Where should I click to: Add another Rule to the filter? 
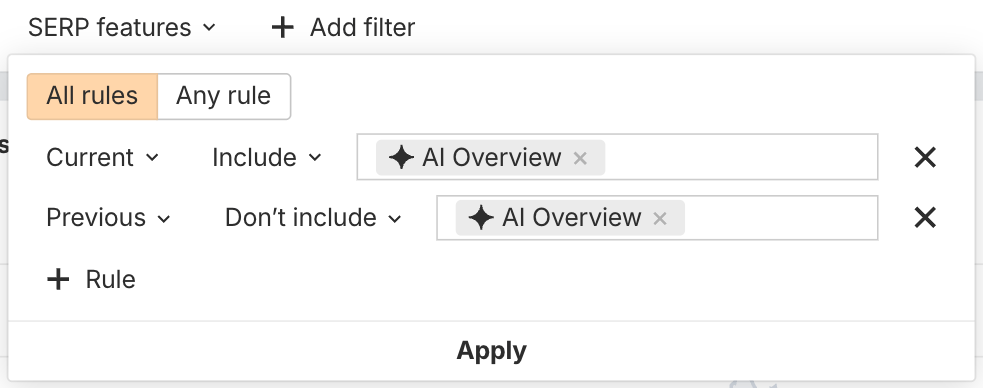pos(92,280)
